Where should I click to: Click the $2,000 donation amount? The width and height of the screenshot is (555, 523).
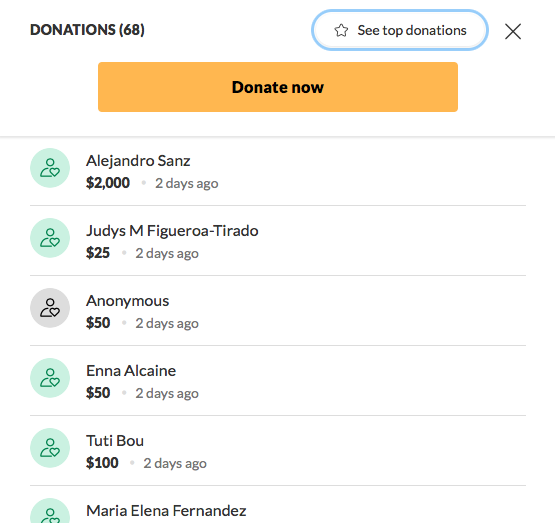108,183
